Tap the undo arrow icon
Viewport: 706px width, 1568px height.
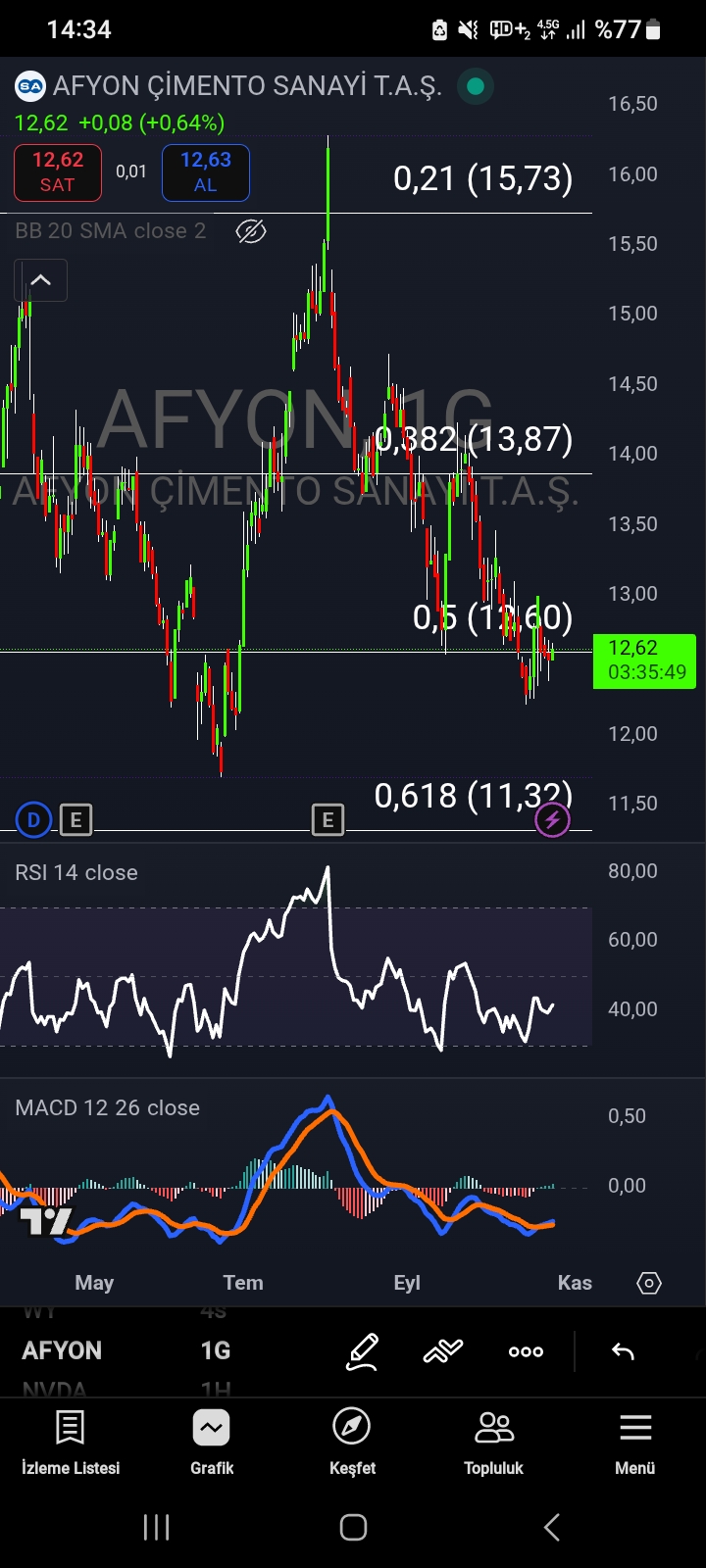coord(623,1351)
